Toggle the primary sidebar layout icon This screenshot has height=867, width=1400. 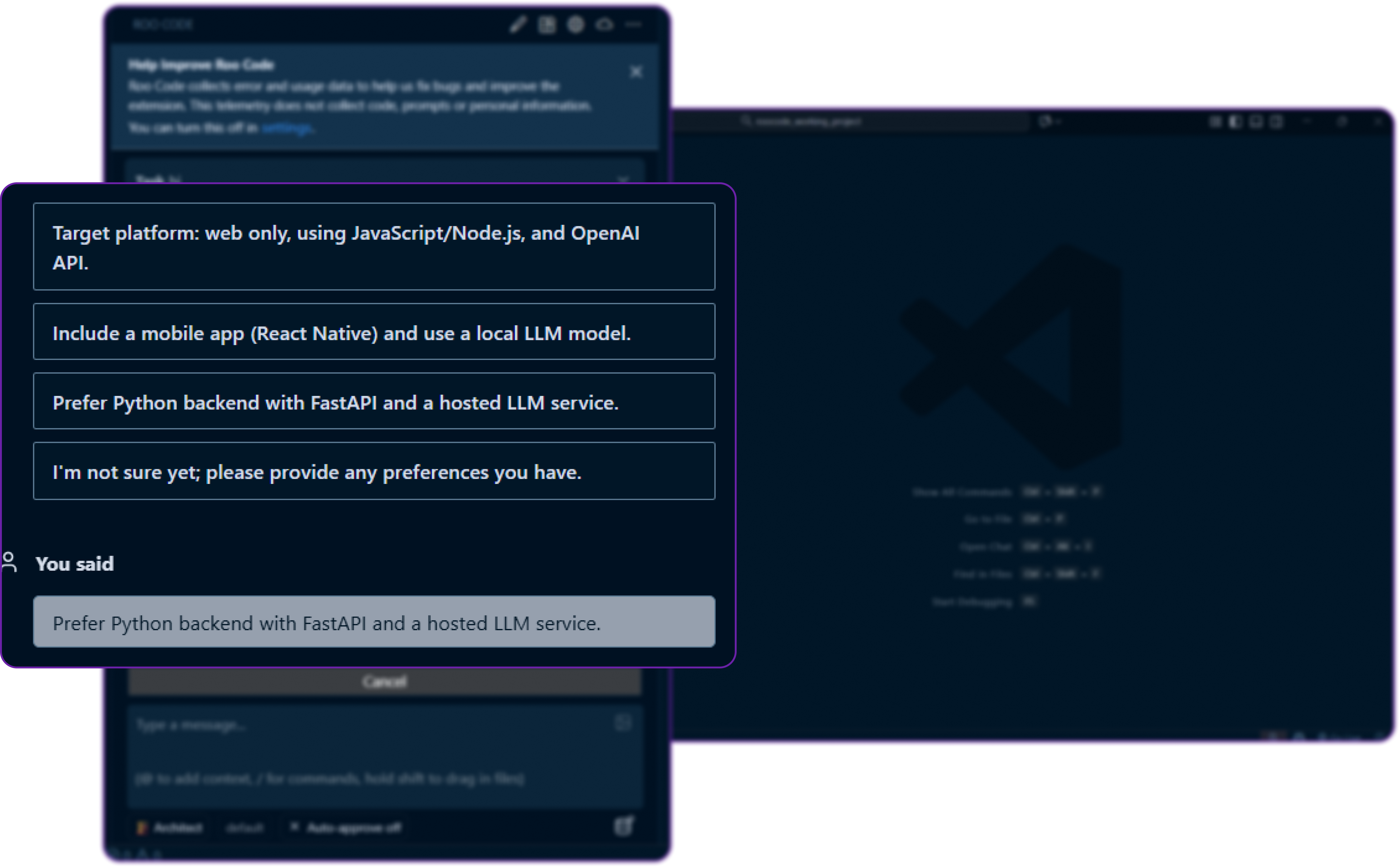(1235, 122)
